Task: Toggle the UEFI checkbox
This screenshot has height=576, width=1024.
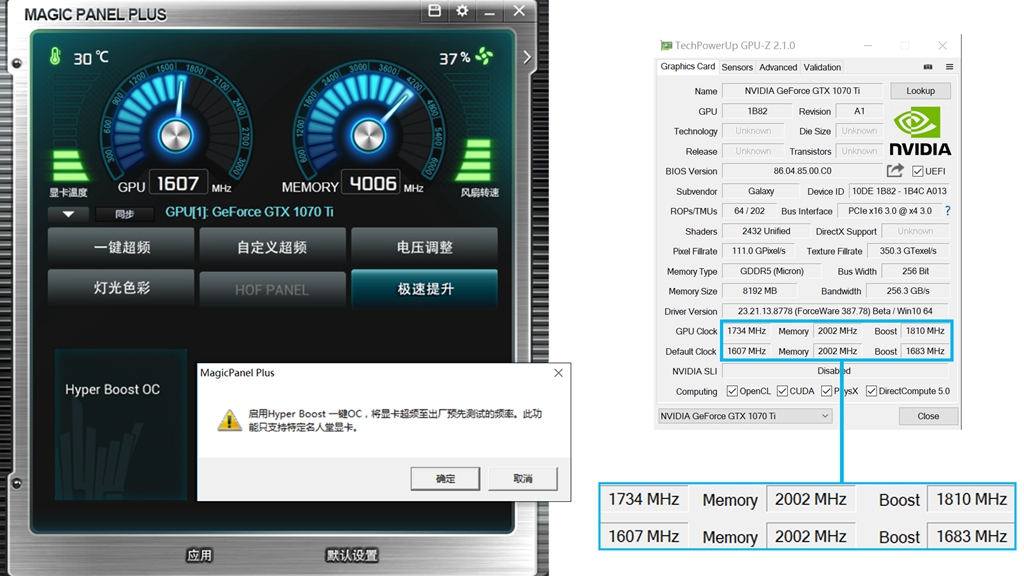Action: click(x=918, y=171)
